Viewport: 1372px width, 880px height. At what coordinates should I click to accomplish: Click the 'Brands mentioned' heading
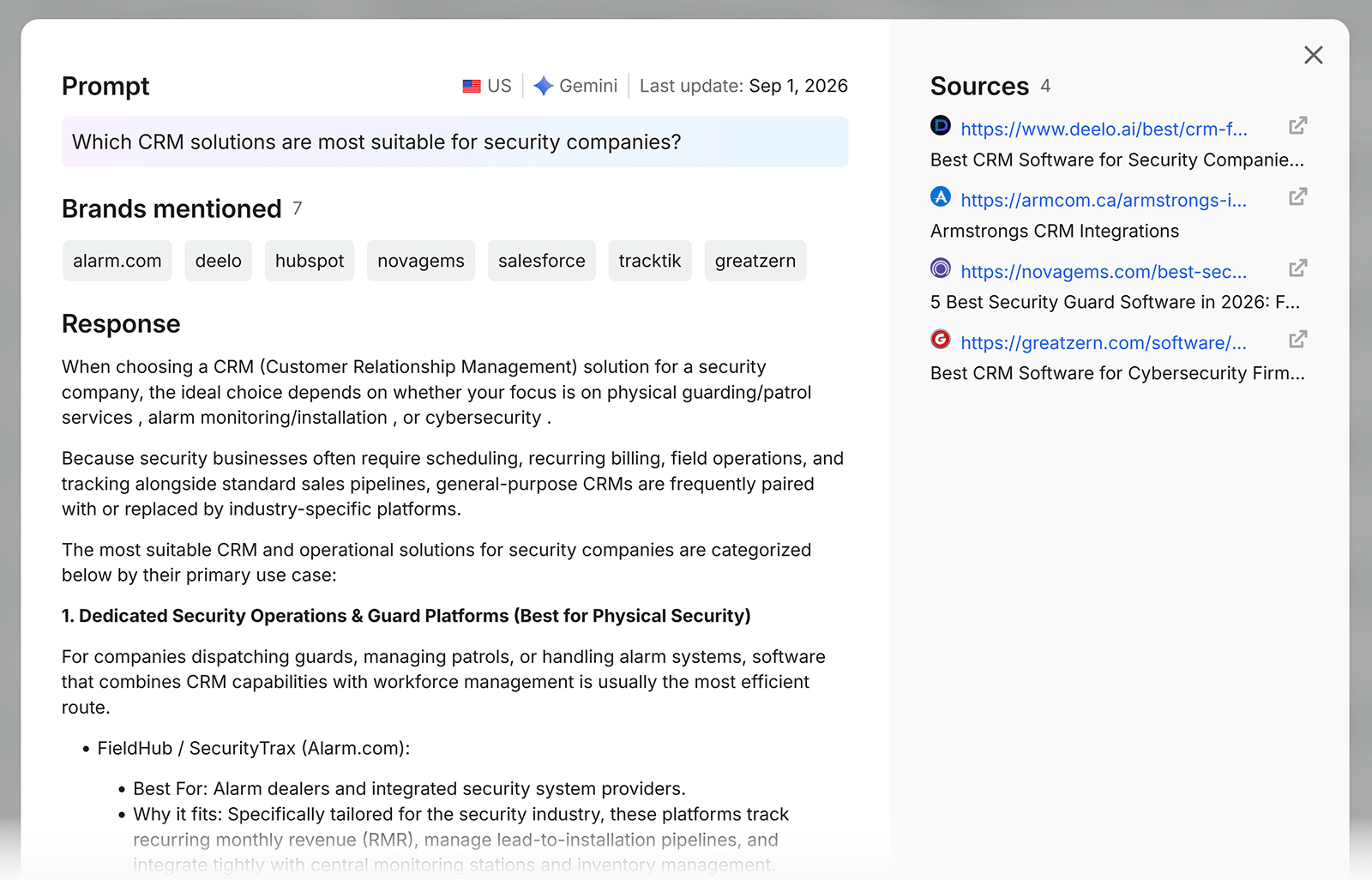coord(171,208)
